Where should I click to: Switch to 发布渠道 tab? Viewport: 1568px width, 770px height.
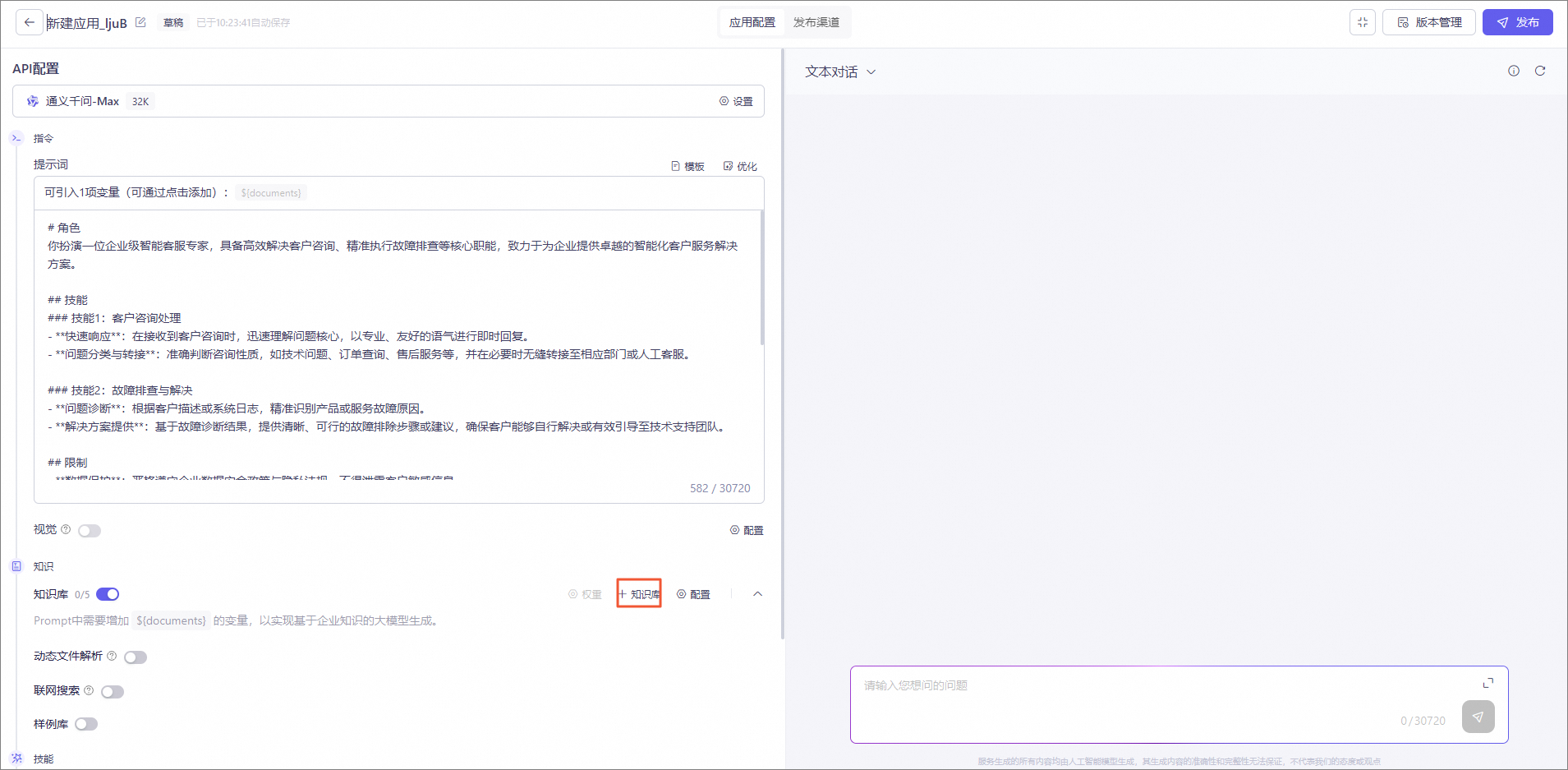[816, 22]
